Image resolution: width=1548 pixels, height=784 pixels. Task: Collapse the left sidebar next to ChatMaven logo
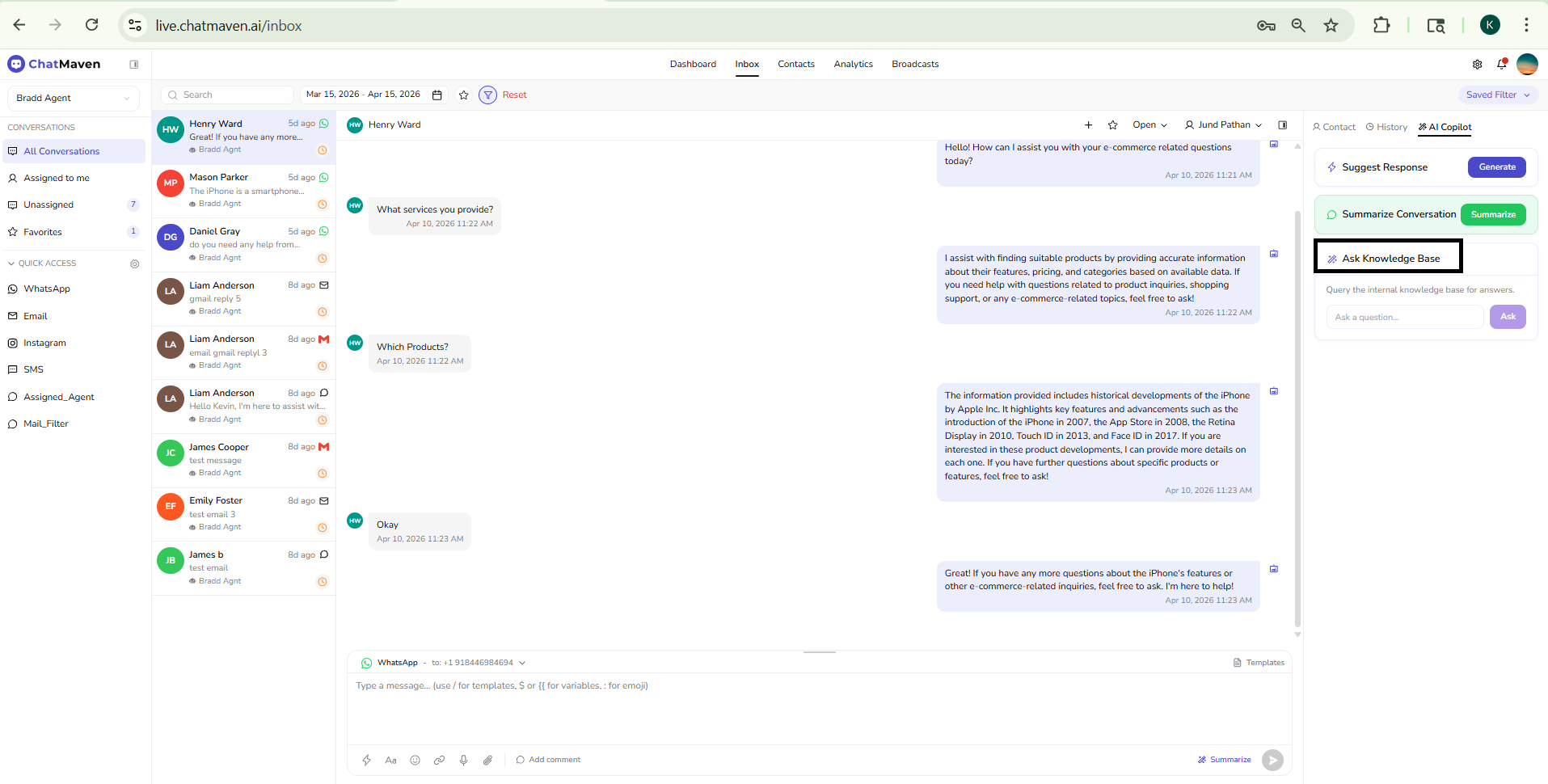pyautogui.click(x=134, y=64)
